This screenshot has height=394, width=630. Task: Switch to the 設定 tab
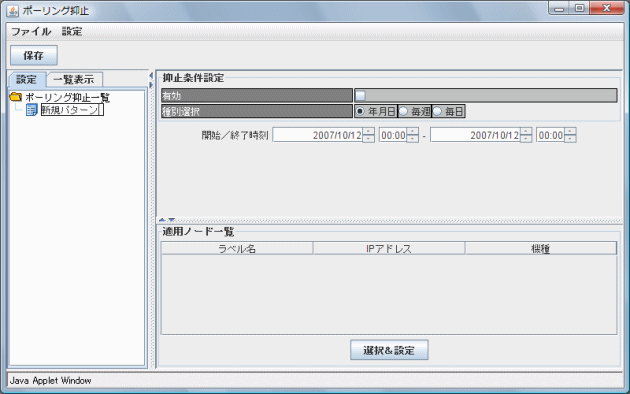27,80
